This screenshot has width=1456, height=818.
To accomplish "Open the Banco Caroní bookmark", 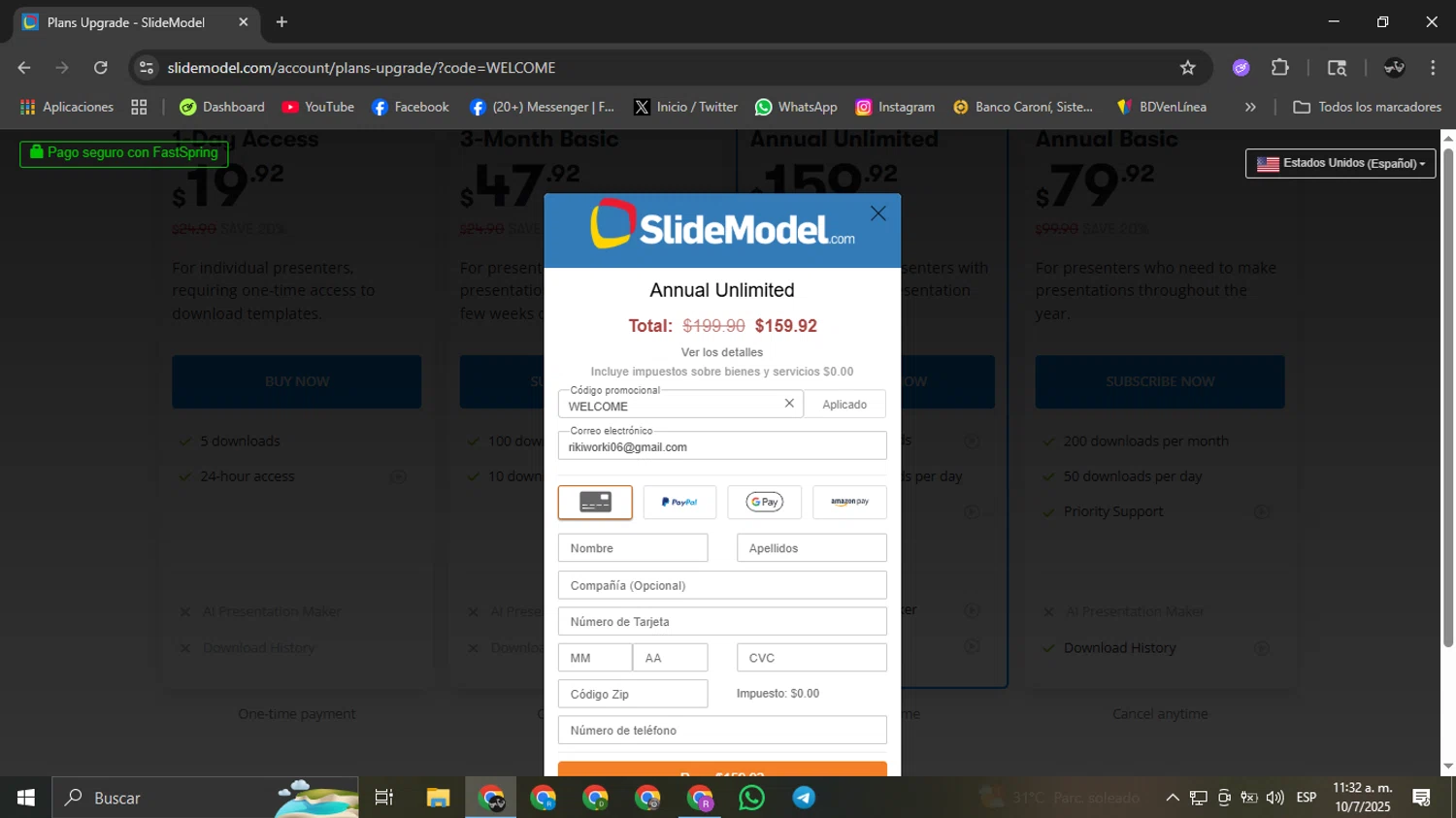I will (x=1023, y=107).
